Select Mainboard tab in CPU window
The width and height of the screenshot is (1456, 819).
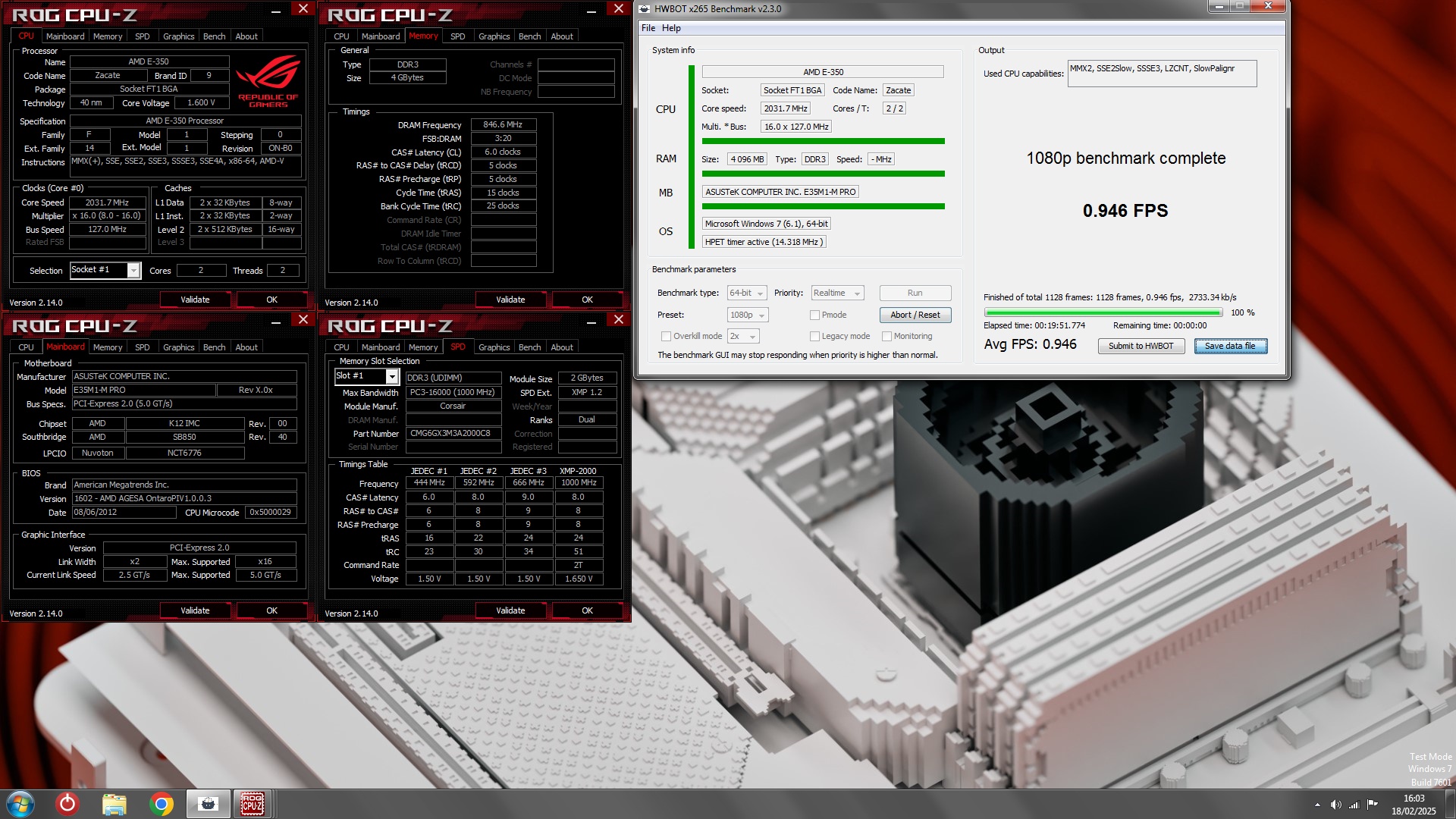[x=65, y=36]
